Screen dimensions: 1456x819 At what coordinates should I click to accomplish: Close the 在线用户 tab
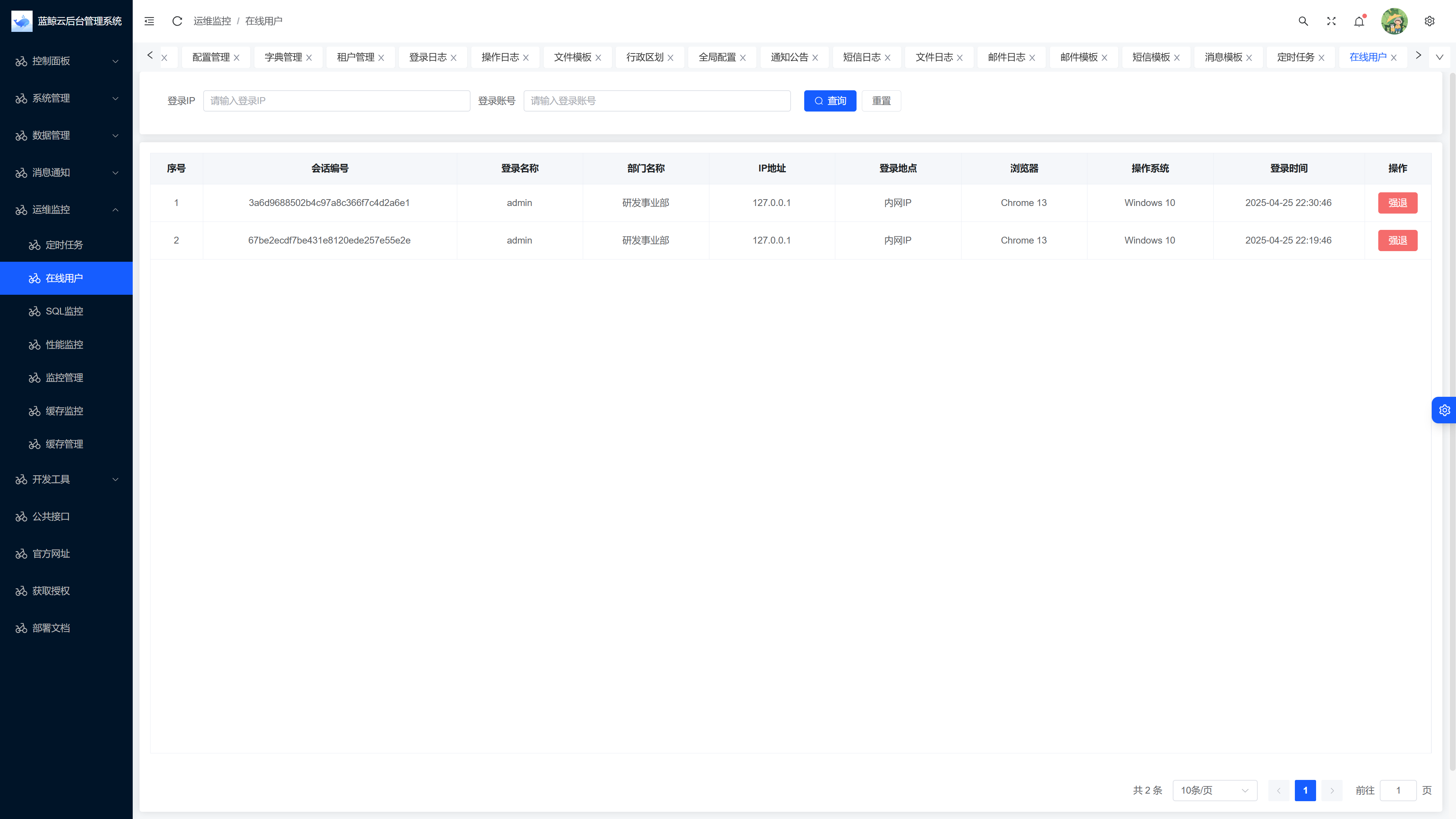(x=1394, y=58)
